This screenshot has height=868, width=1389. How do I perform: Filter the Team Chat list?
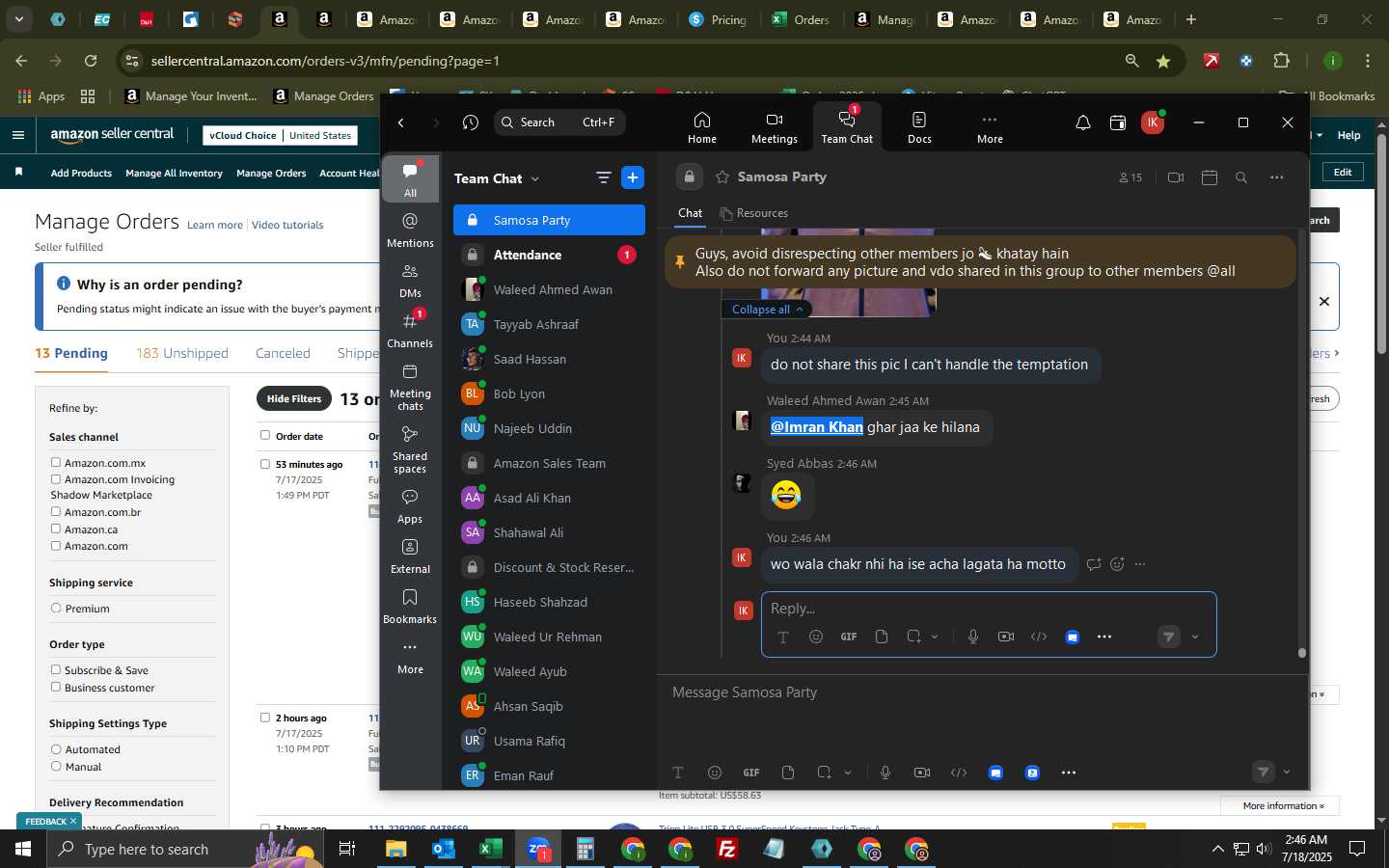(x=604, y=177)
